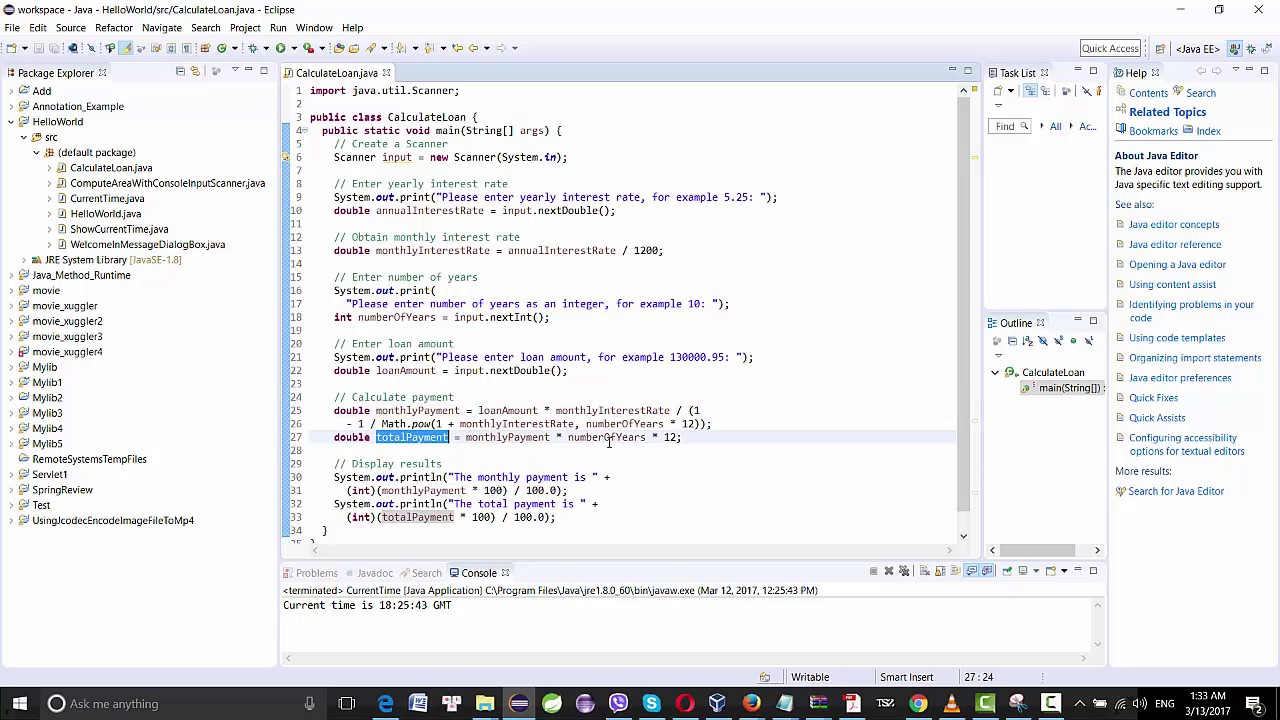This screenshot has width=1280, height=720.
Task: Click Search for Java Editor link
Action: [x=1176, y=491]
